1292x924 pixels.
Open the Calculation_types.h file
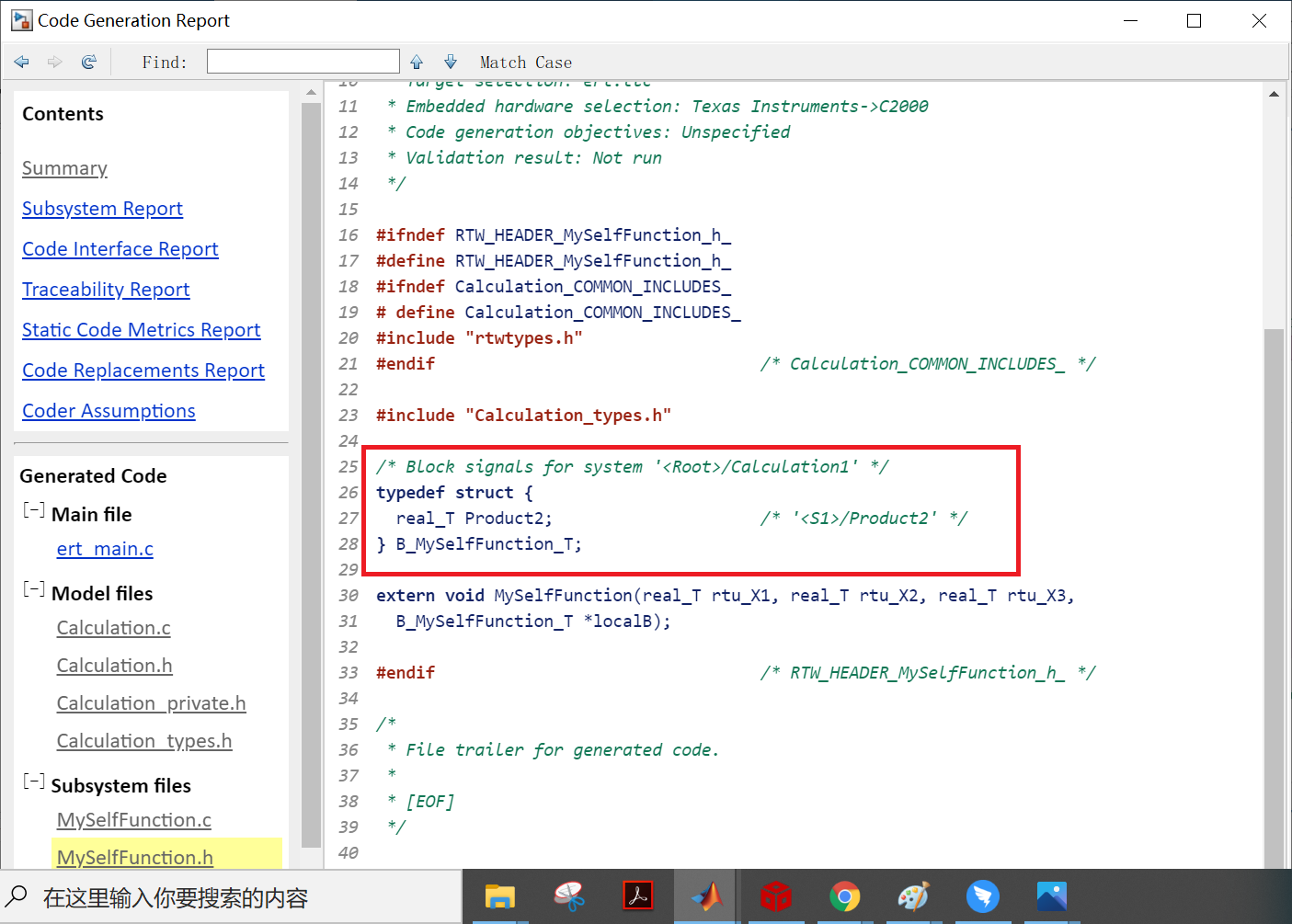pos(144,741)
